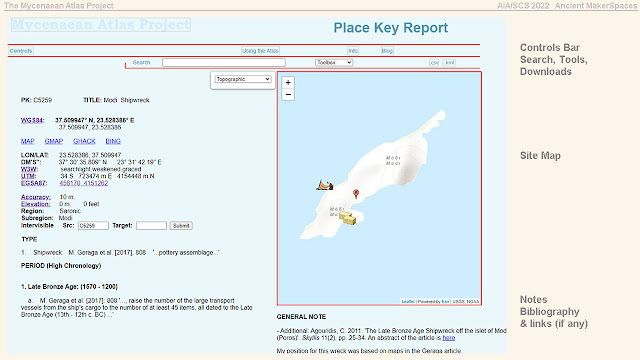Open the Leaflet attribution link
Image resolution: width=640 pixels, height=360 pixels.
(x=408, y=302)
